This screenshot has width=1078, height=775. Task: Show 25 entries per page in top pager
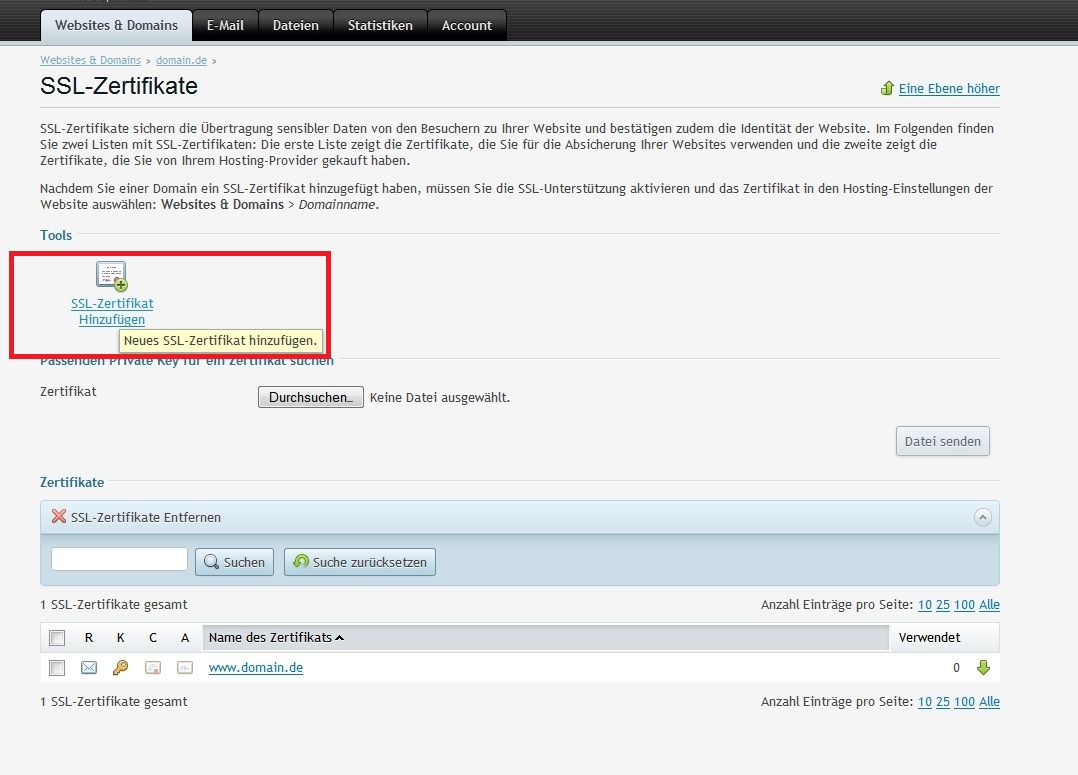click(x=942, y=605)
